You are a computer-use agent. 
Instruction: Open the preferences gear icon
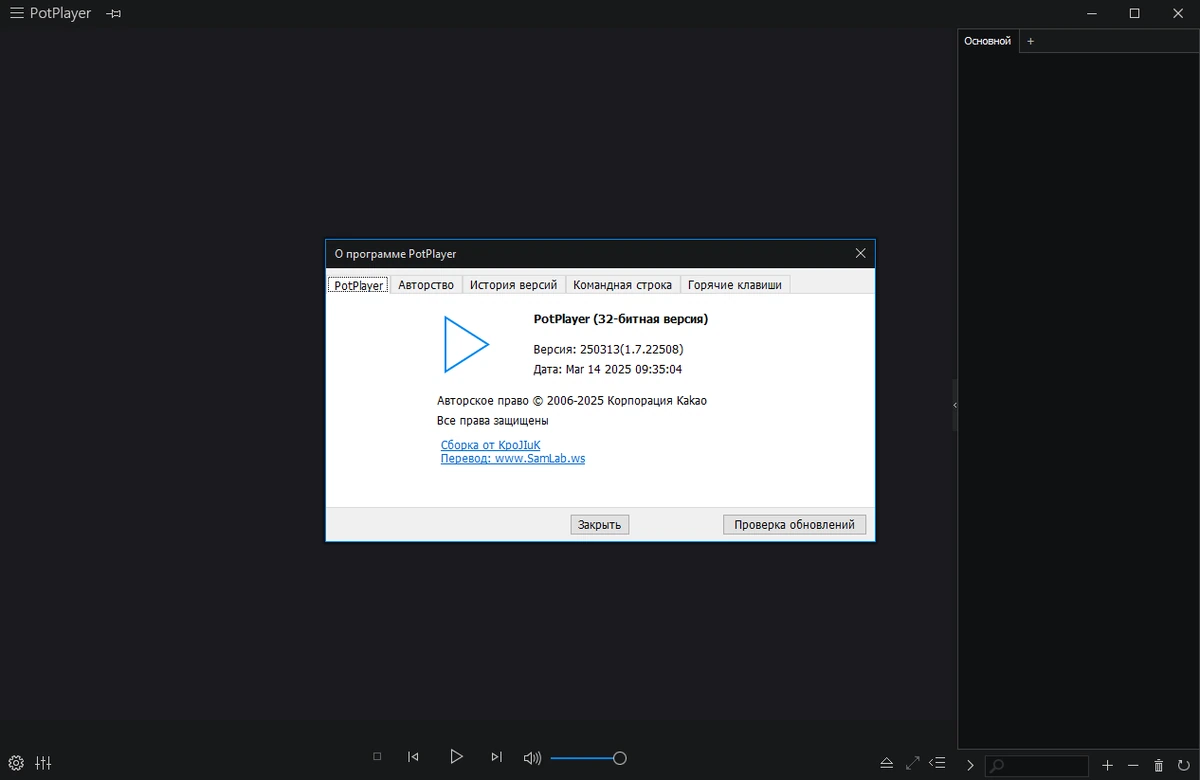(x=16, y=763)
